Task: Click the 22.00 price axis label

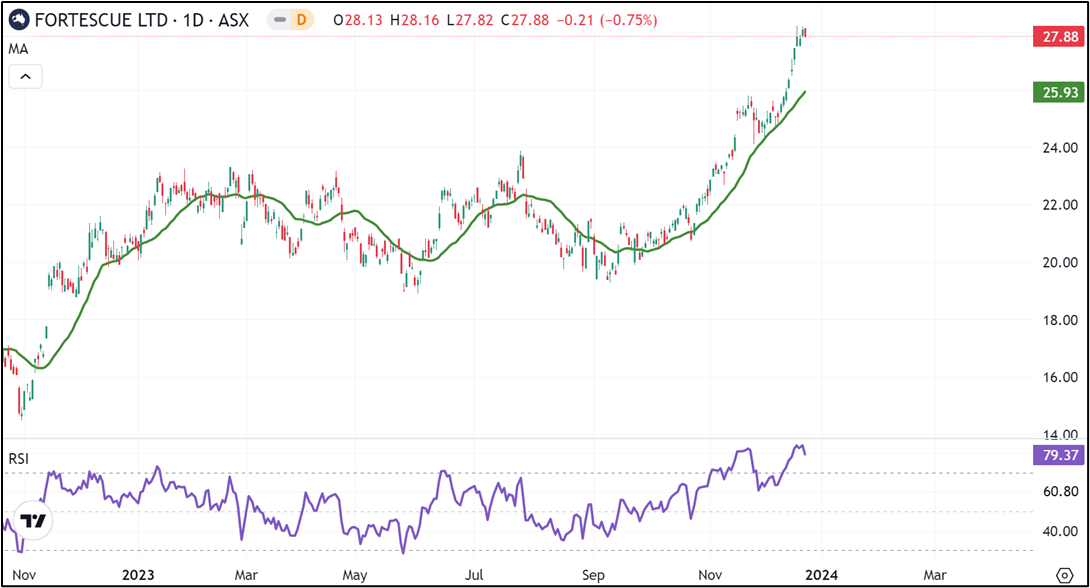Action: pos(1060,205)
